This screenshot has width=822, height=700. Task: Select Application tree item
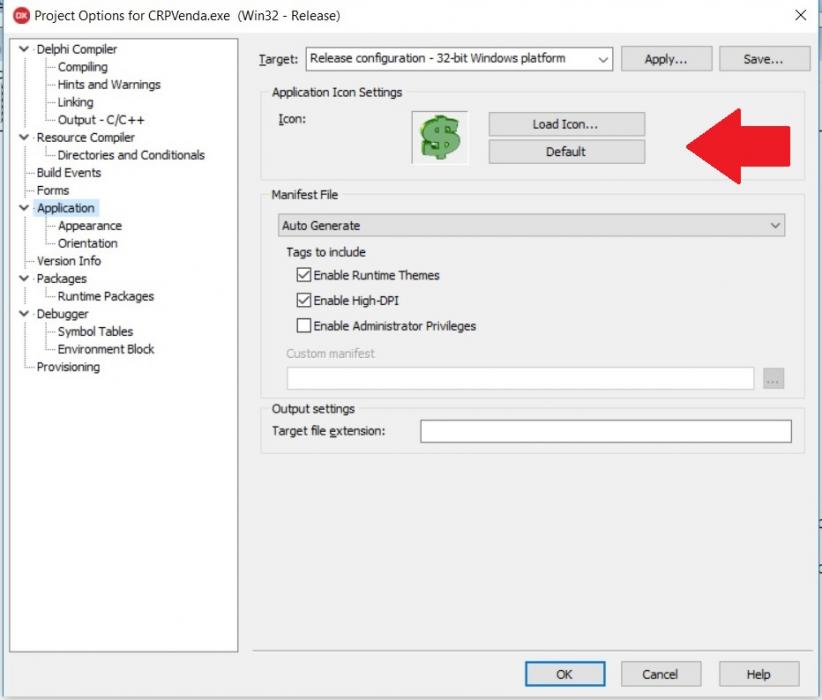point(66,208)
